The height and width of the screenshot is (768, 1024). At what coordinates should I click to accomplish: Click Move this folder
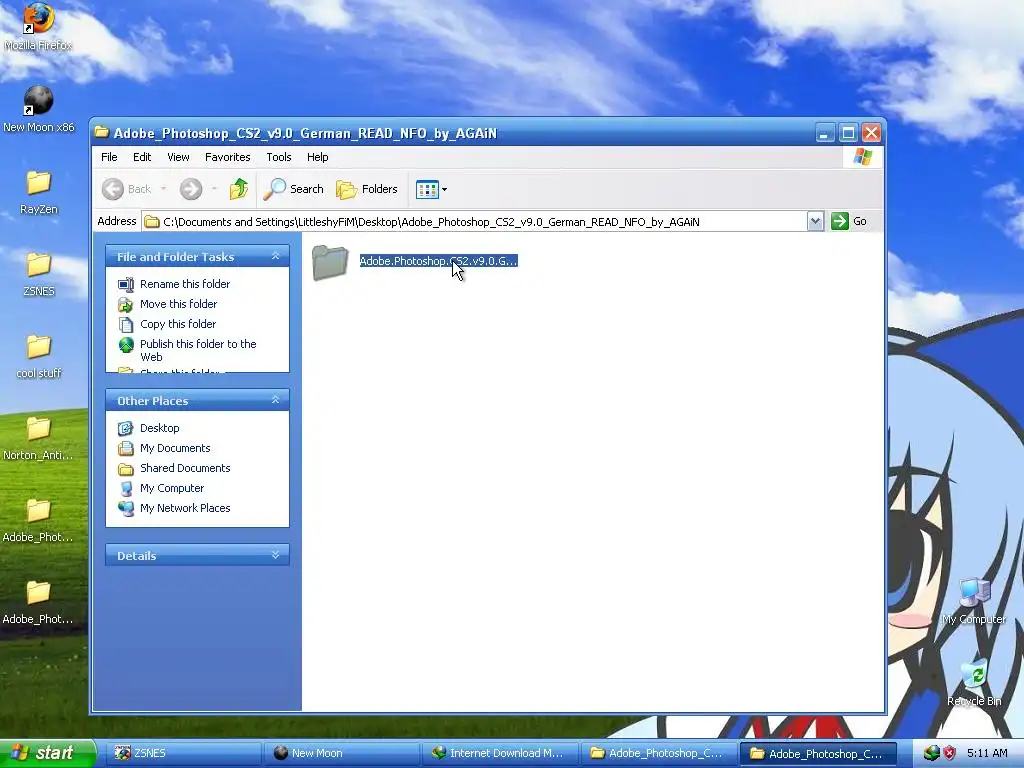(178, 304)
